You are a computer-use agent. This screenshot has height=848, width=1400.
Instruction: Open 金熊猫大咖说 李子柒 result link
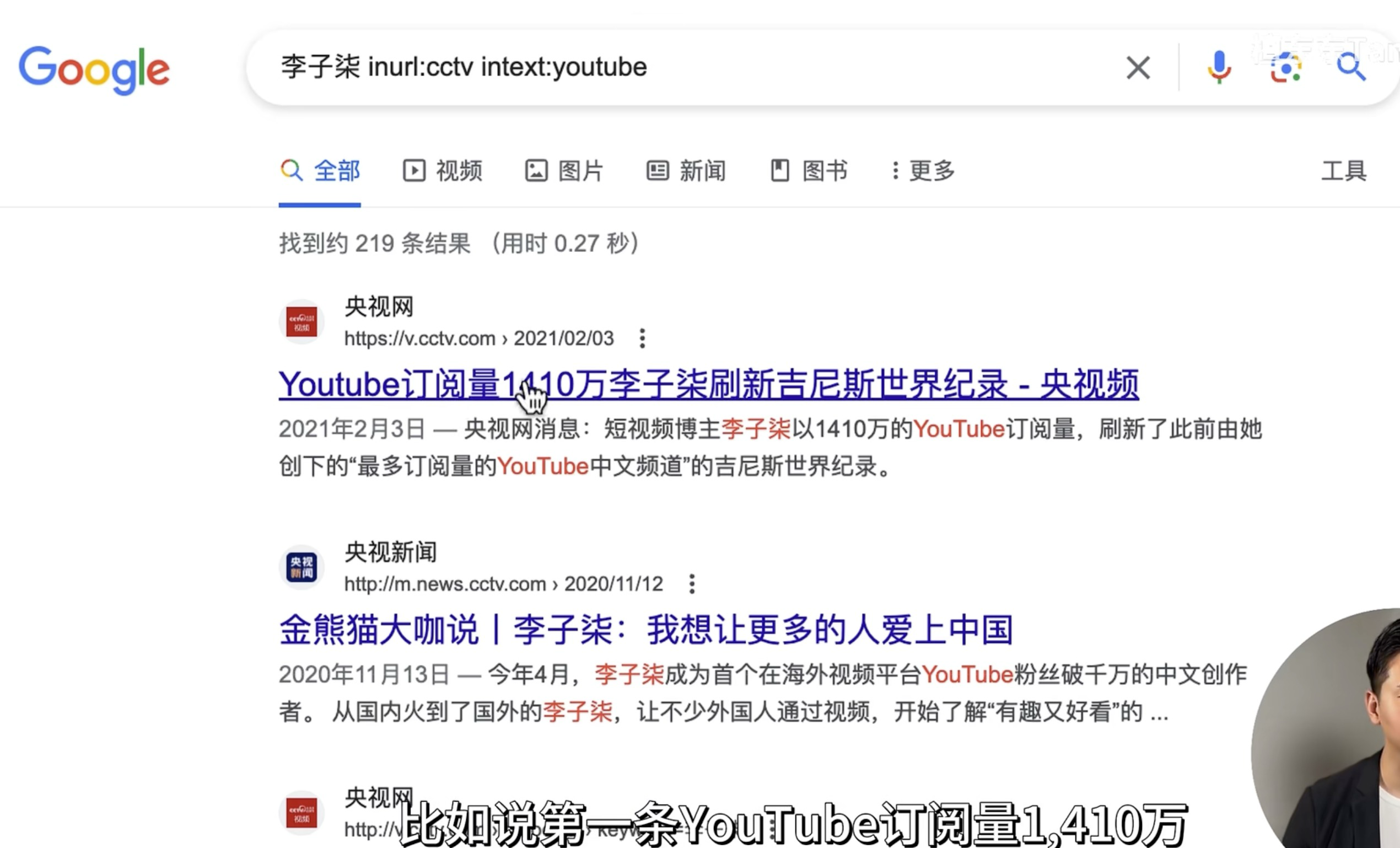pos(646,630)
